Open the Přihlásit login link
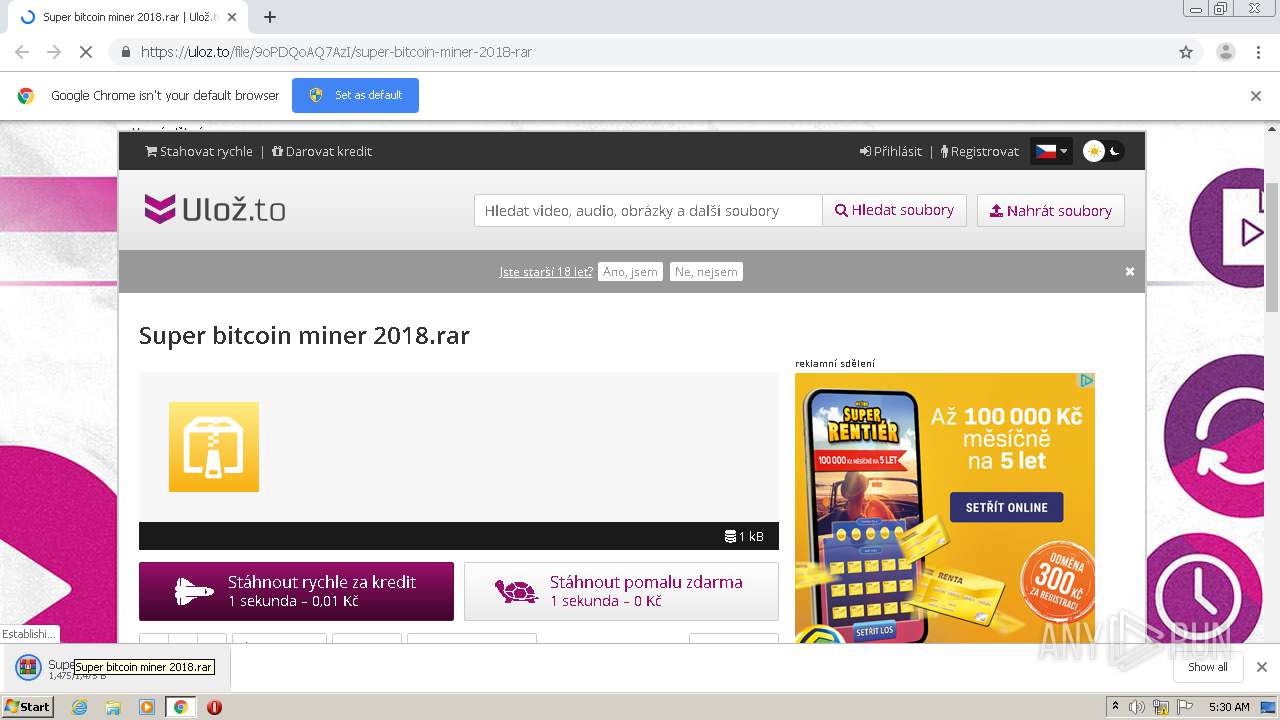 pos(891,151)
